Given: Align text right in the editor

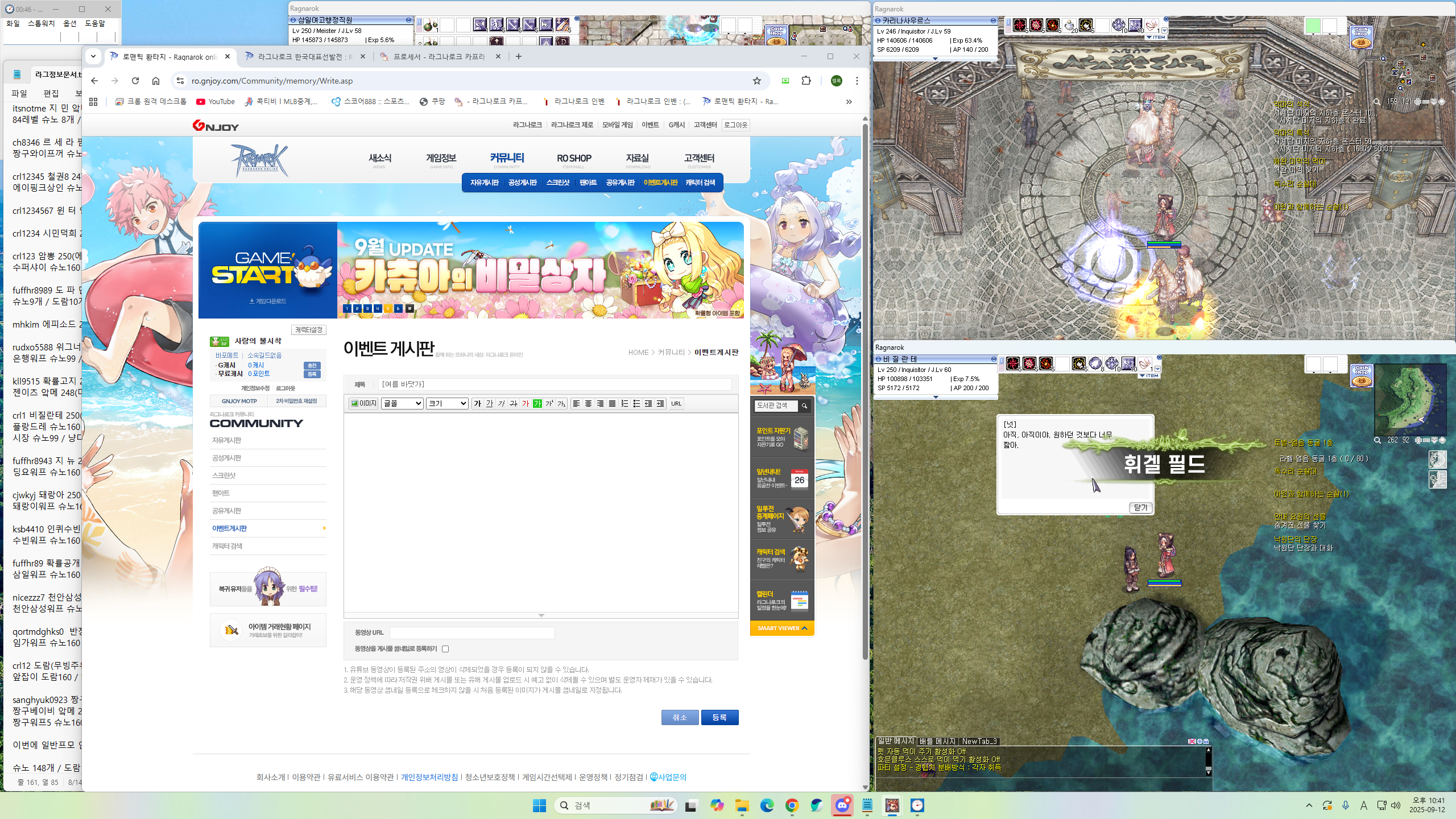Looking at the screenshot, I should pos(600,403).
